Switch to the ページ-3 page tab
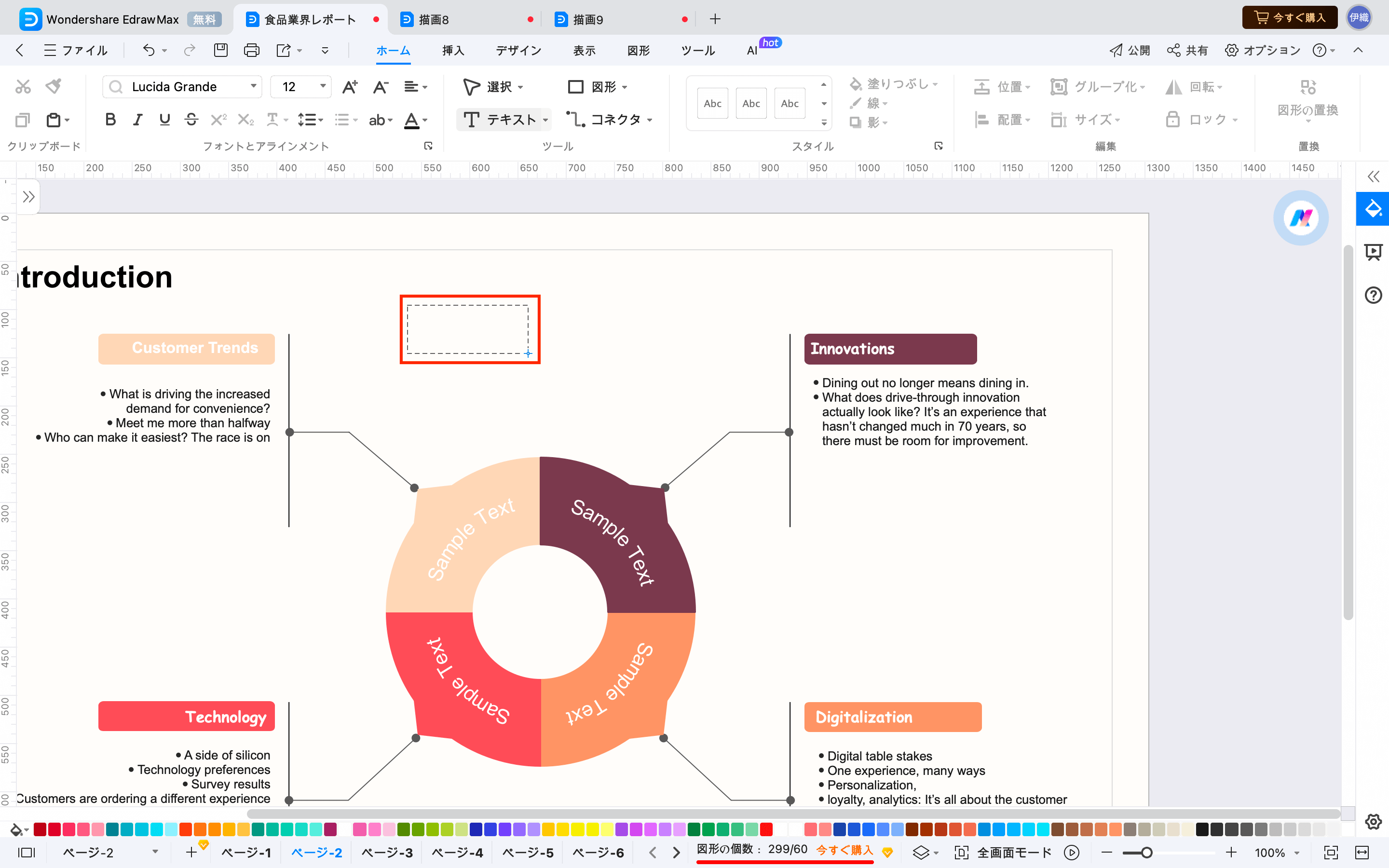1389x868 pixels. [386, 853]
